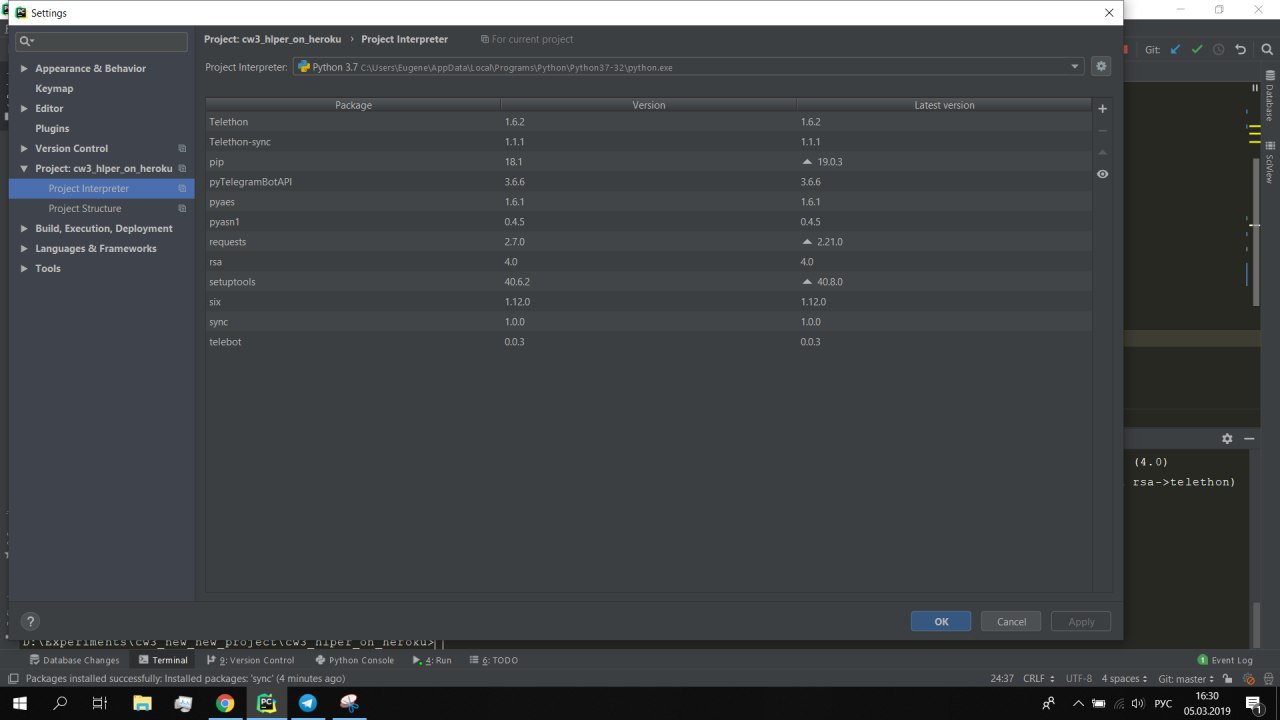Click the search everywhere magnifier icon
1280x720 pixels.
tap(1266, 49)
